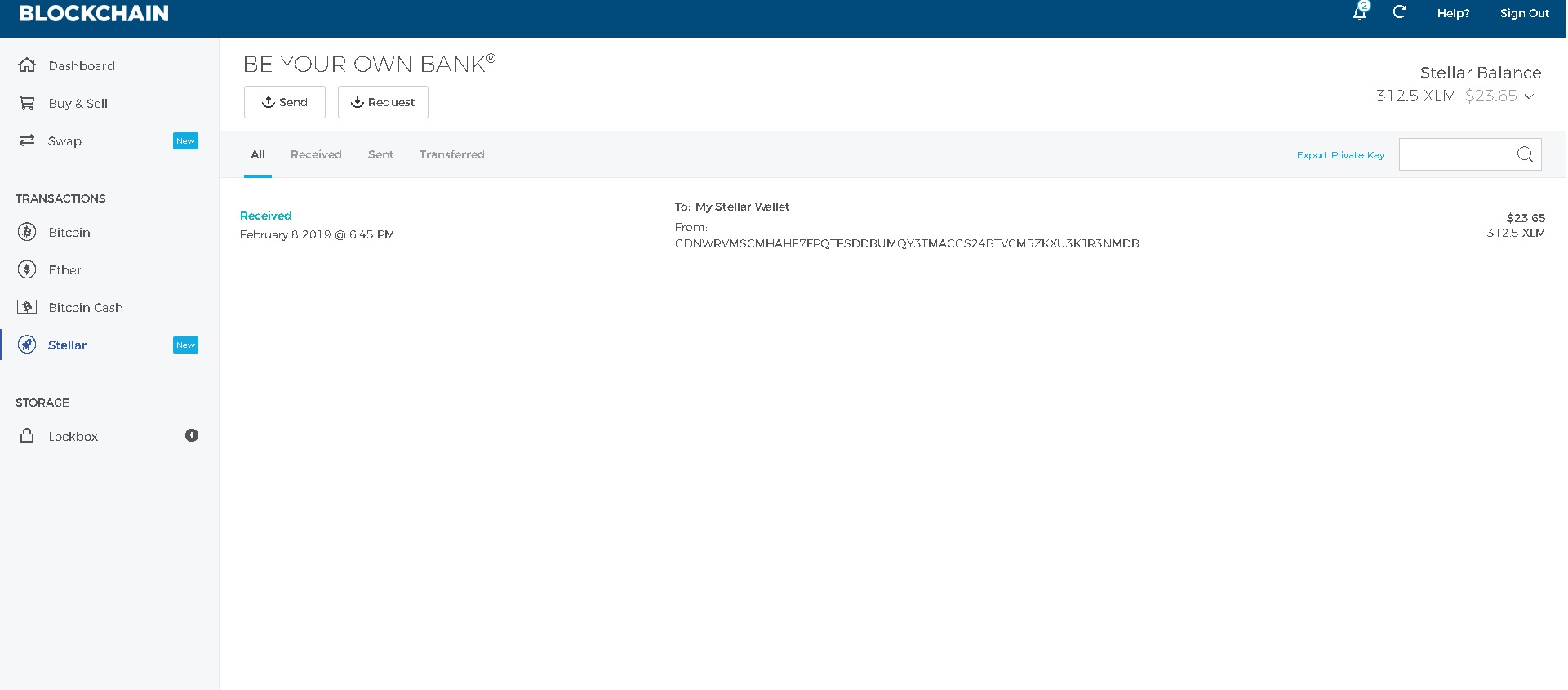This screenshot has width=1568, height=690.
Task: Click the Lockbox padlock icon
Action: click(27, 435)
